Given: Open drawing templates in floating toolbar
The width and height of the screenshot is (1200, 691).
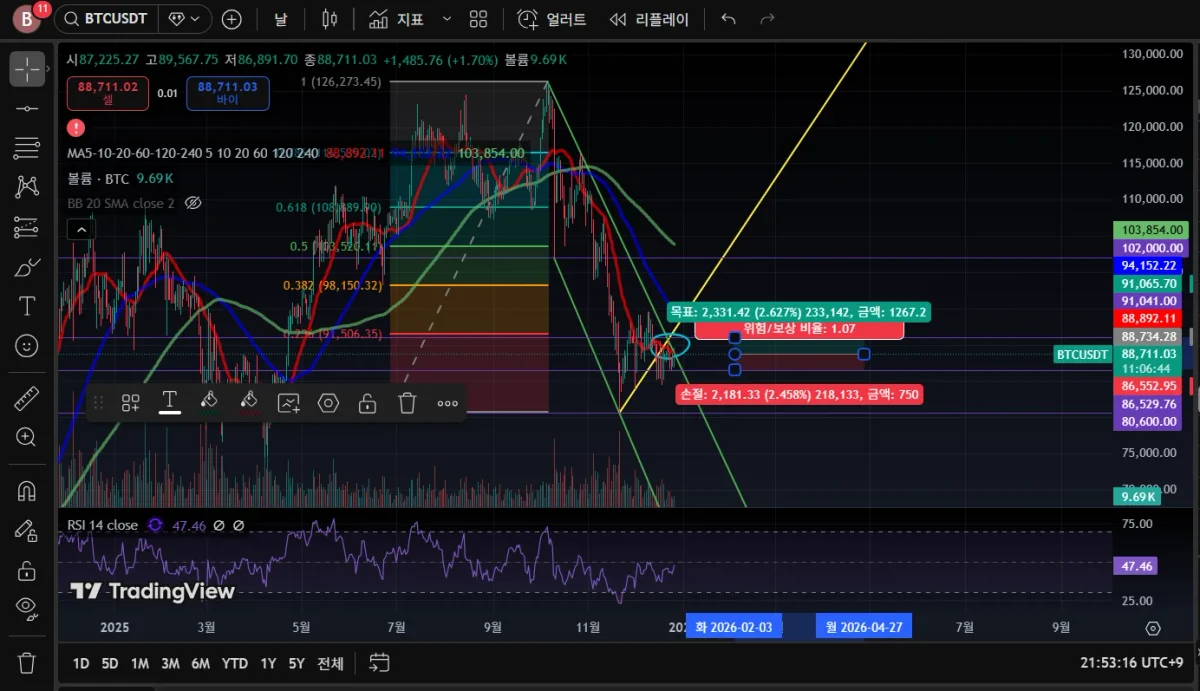Looking at the screenshot, I should (x=130, y=403).
